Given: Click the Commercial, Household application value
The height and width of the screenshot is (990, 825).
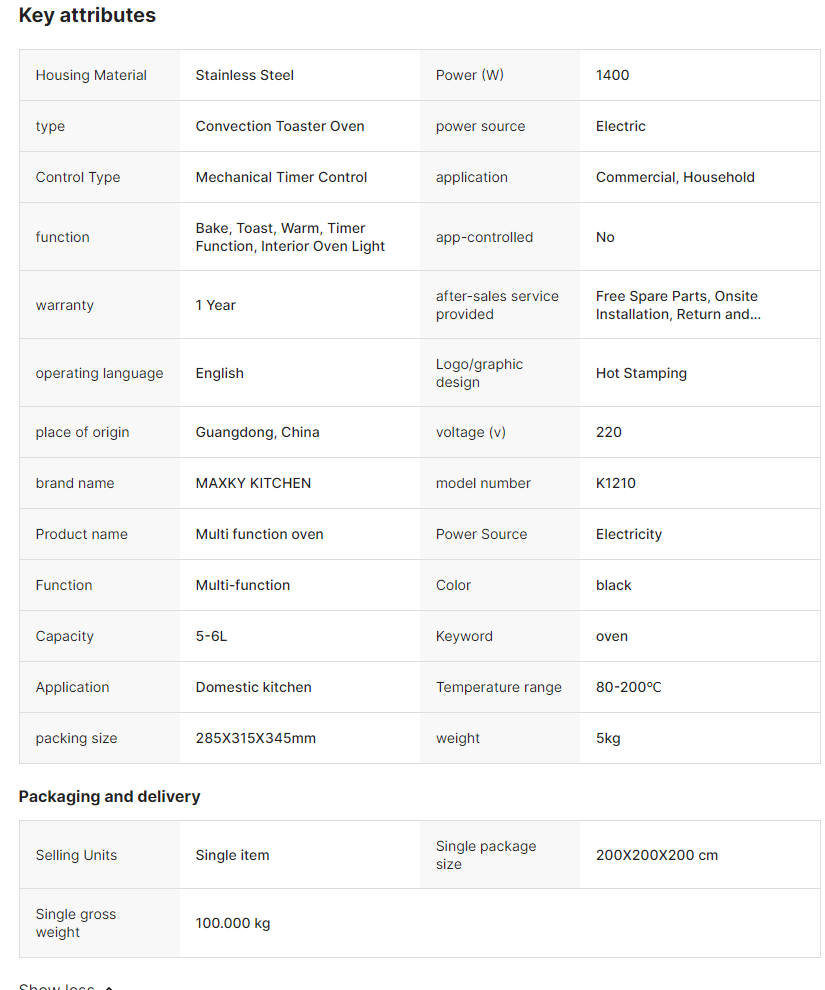Looking at the screenshot, I should (x=675, y=177).
